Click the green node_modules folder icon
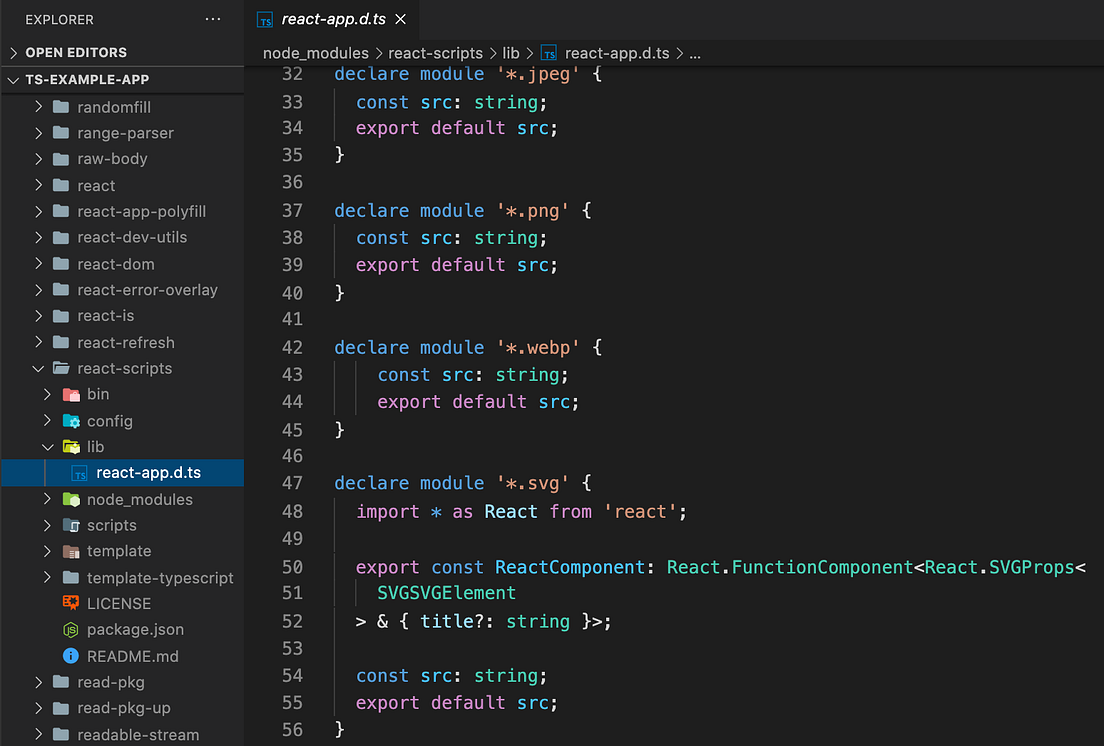The image size is (1104, 746). click(x=71, y=499)
